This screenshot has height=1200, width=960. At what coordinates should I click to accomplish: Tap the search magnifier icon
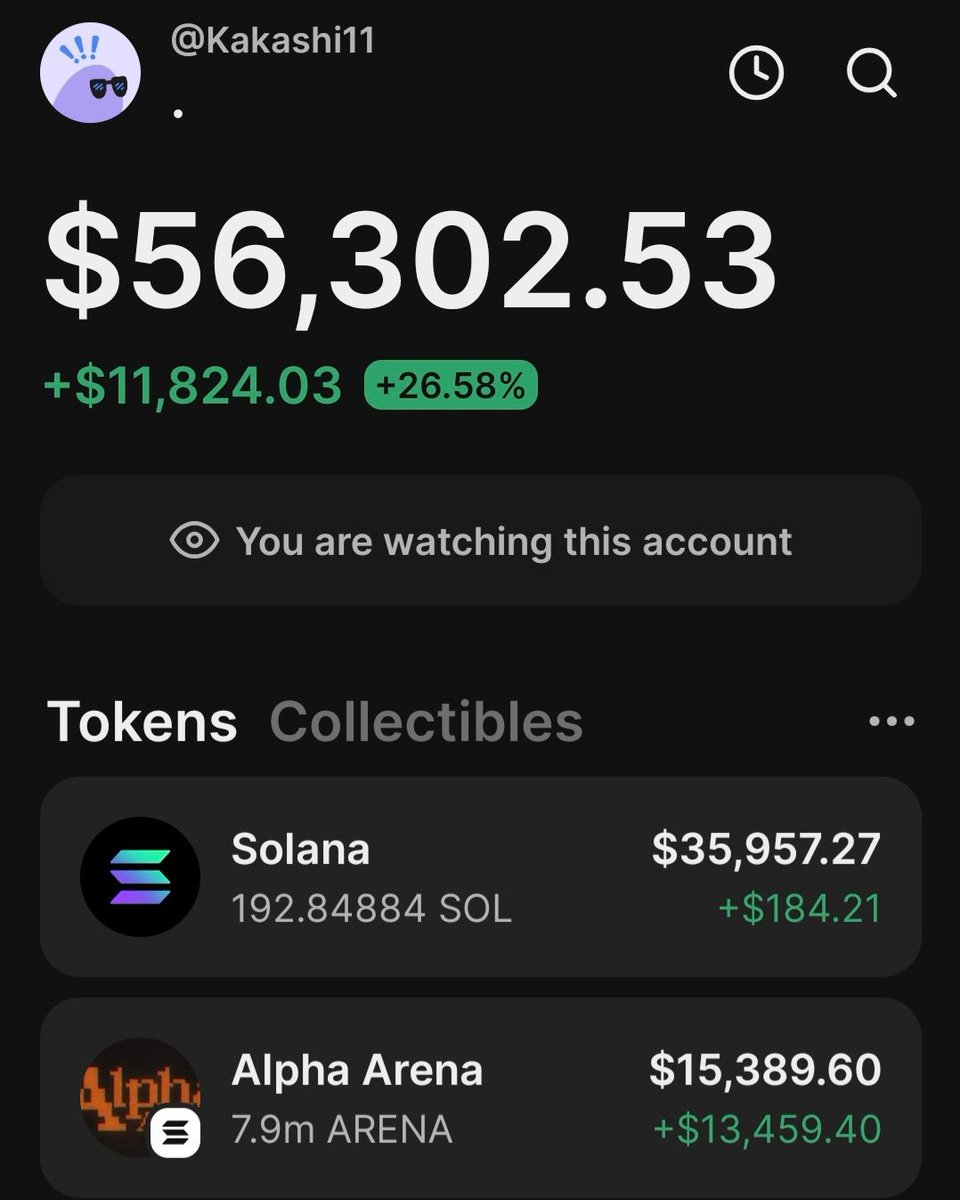pos(871,74)
